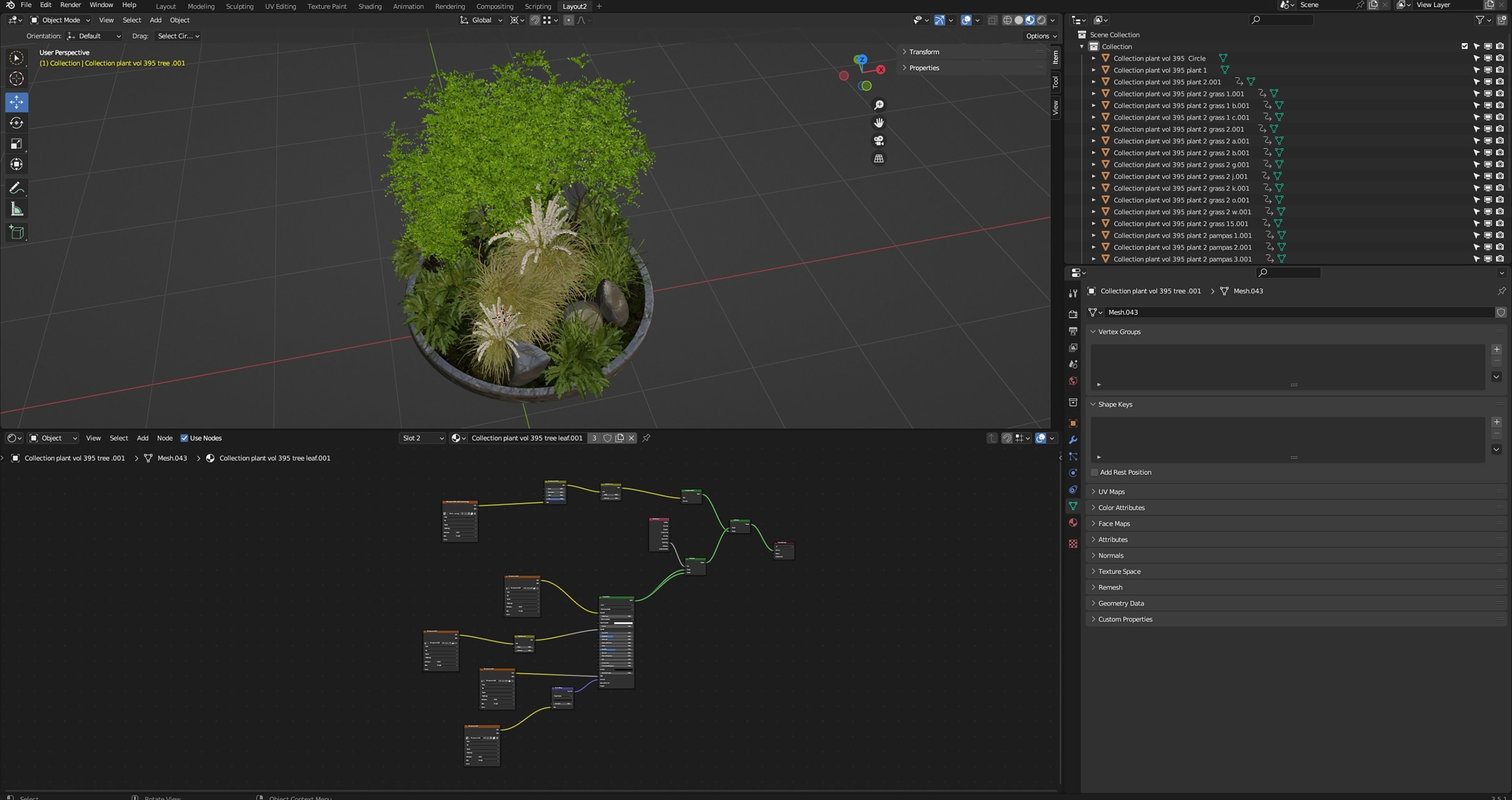Open the World properties tab icon
The height and width of the screenshot is (800, 1512).
click(1073, 381)
